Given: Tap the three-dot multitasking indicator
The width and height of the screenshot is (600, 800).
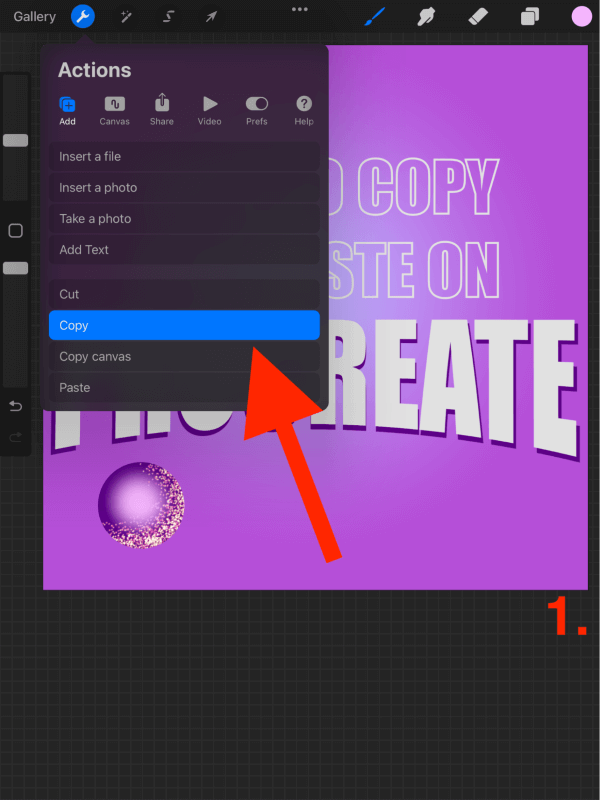Looking at the screenshot, I should point(299,9).
